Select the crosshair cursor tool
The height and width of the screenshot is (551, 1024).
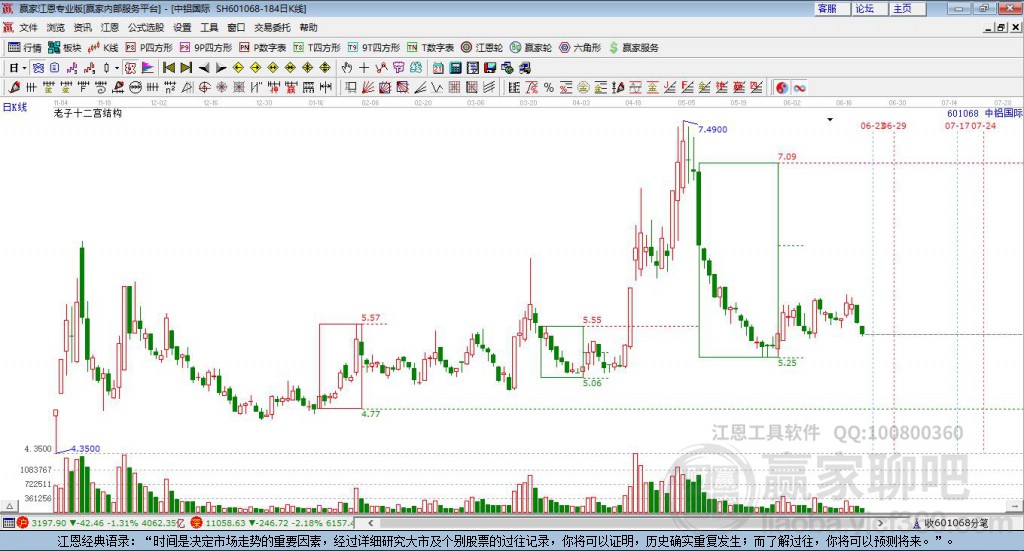click(364, 68)
